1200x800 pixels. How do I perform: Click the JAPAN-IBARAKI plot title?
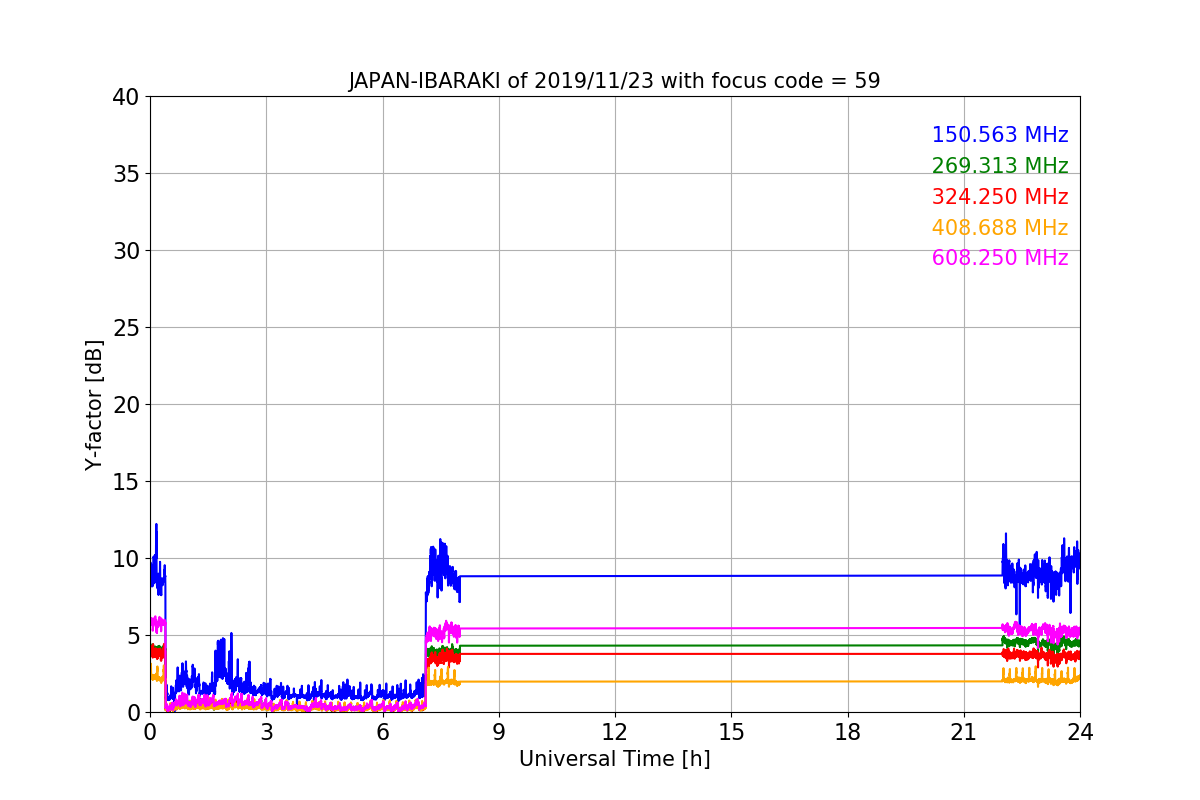(x=614, y=81)
